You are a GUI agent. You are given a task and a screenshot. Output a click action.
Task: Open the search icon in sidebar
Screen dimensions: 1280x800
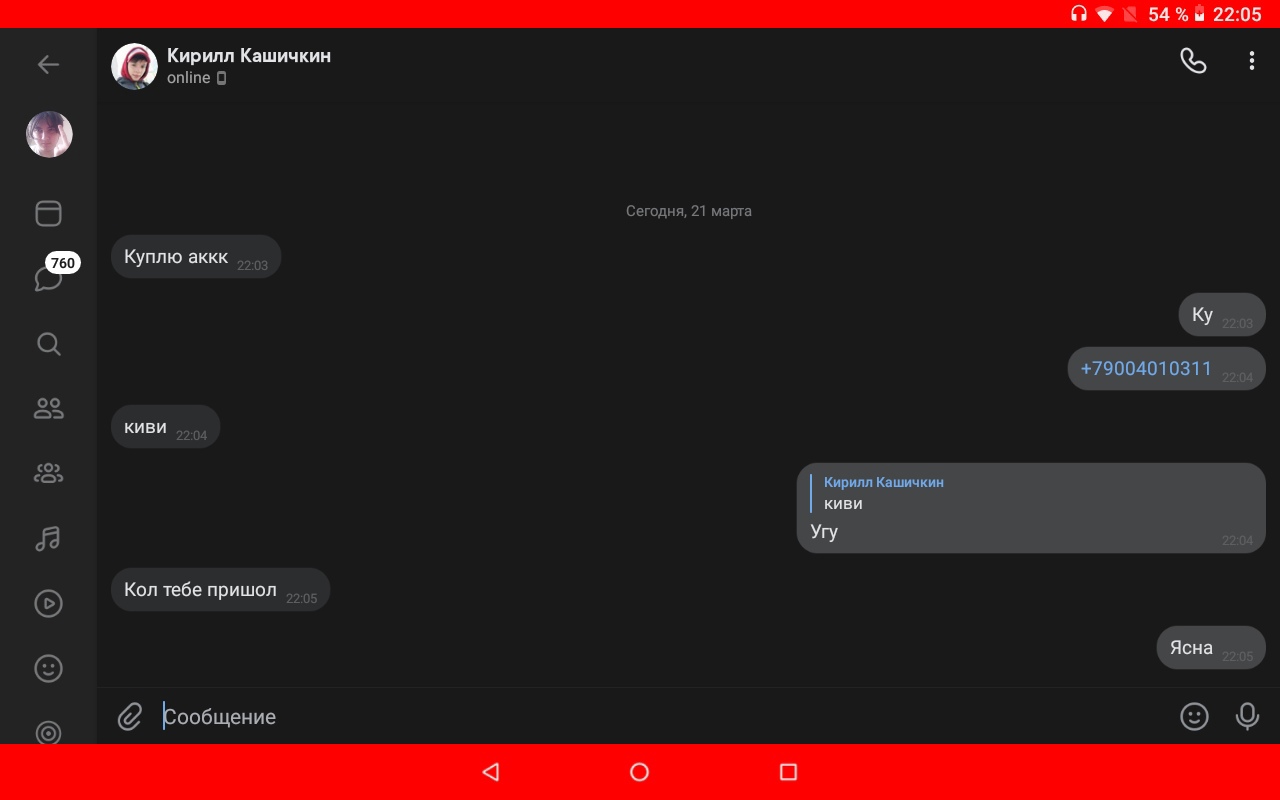(x=48, y=344)
